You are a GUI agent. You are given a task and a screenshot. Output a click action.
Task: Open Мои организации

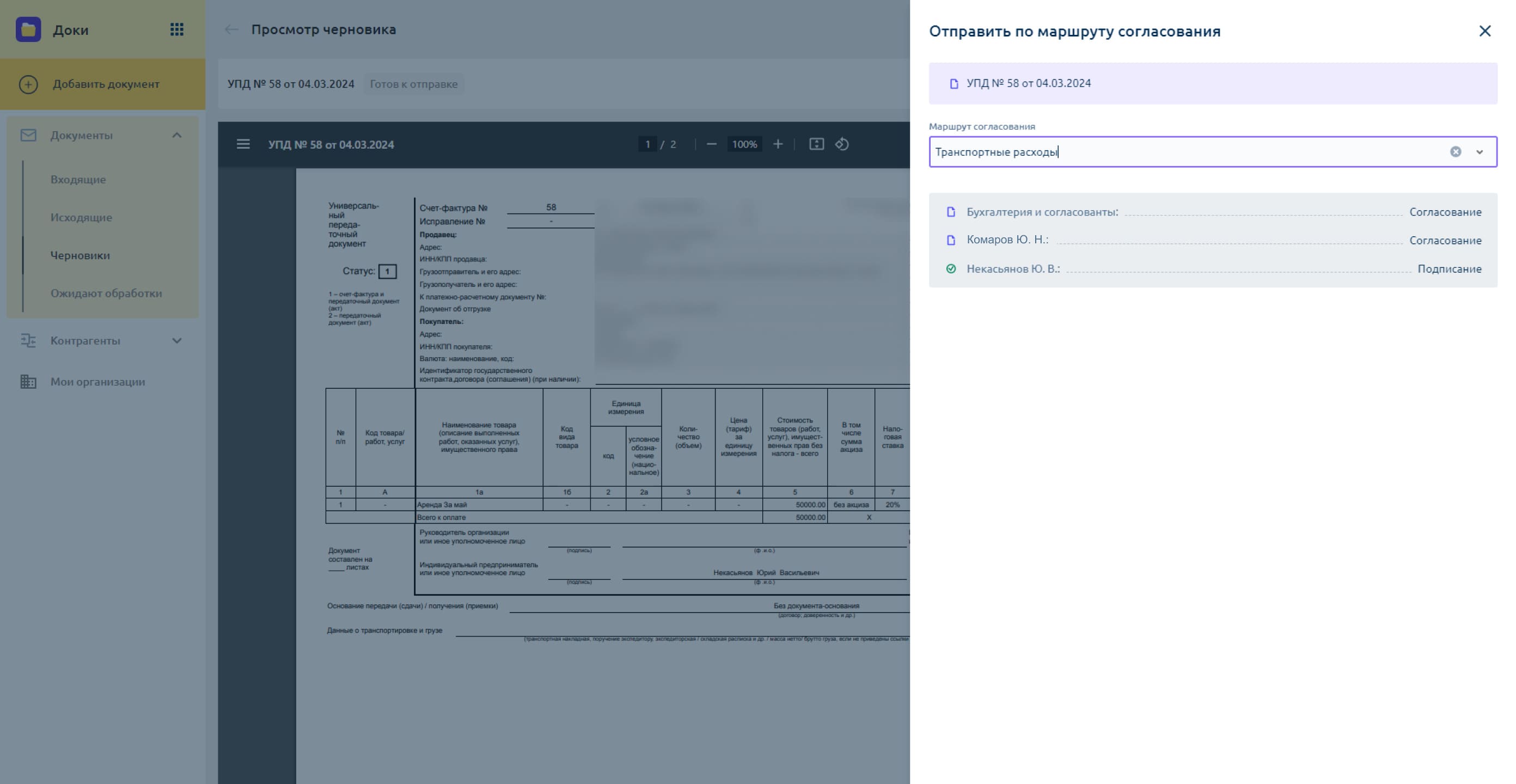click(97, 382)
